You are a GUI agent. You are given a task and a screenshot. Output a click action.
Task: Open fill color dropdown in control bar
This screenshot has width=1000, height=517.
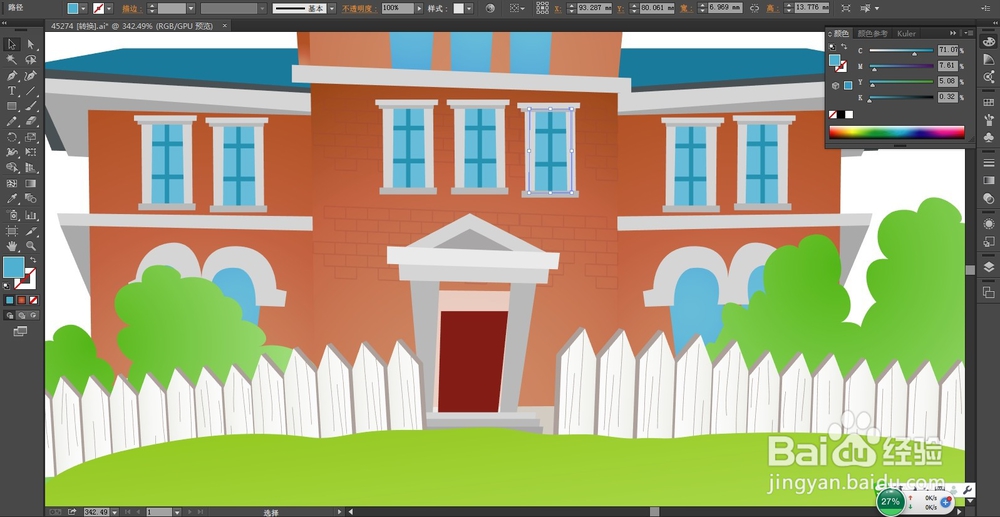(x=85, y=8)
